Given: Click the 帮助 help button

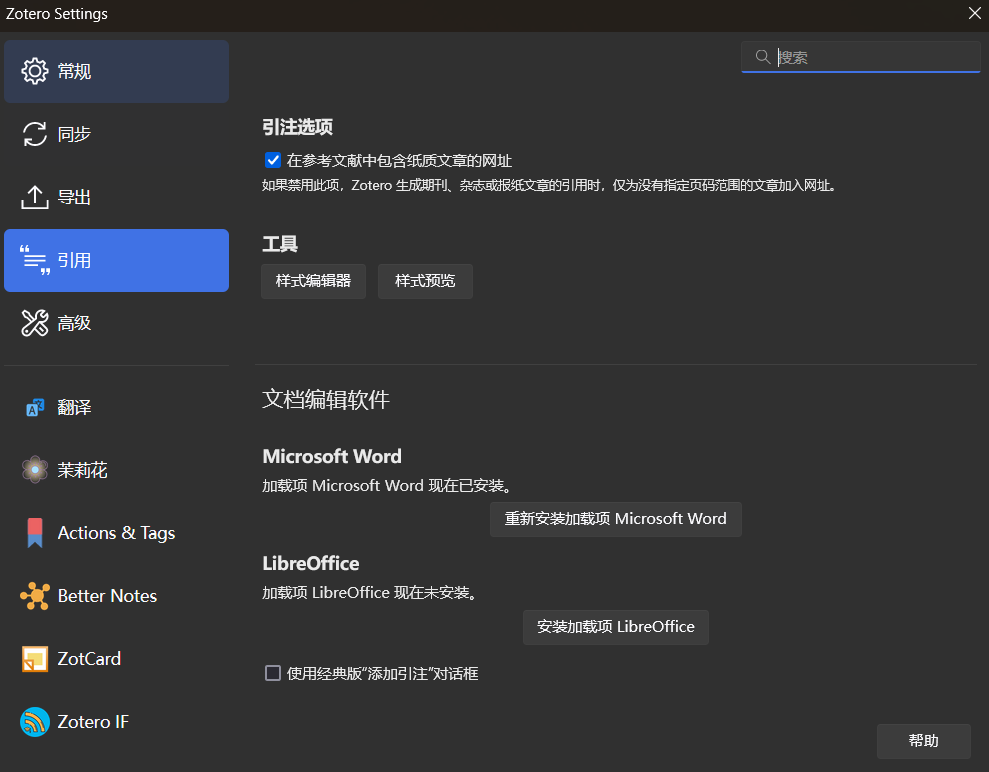Looking at the screenshot, I should coord(923,741).
